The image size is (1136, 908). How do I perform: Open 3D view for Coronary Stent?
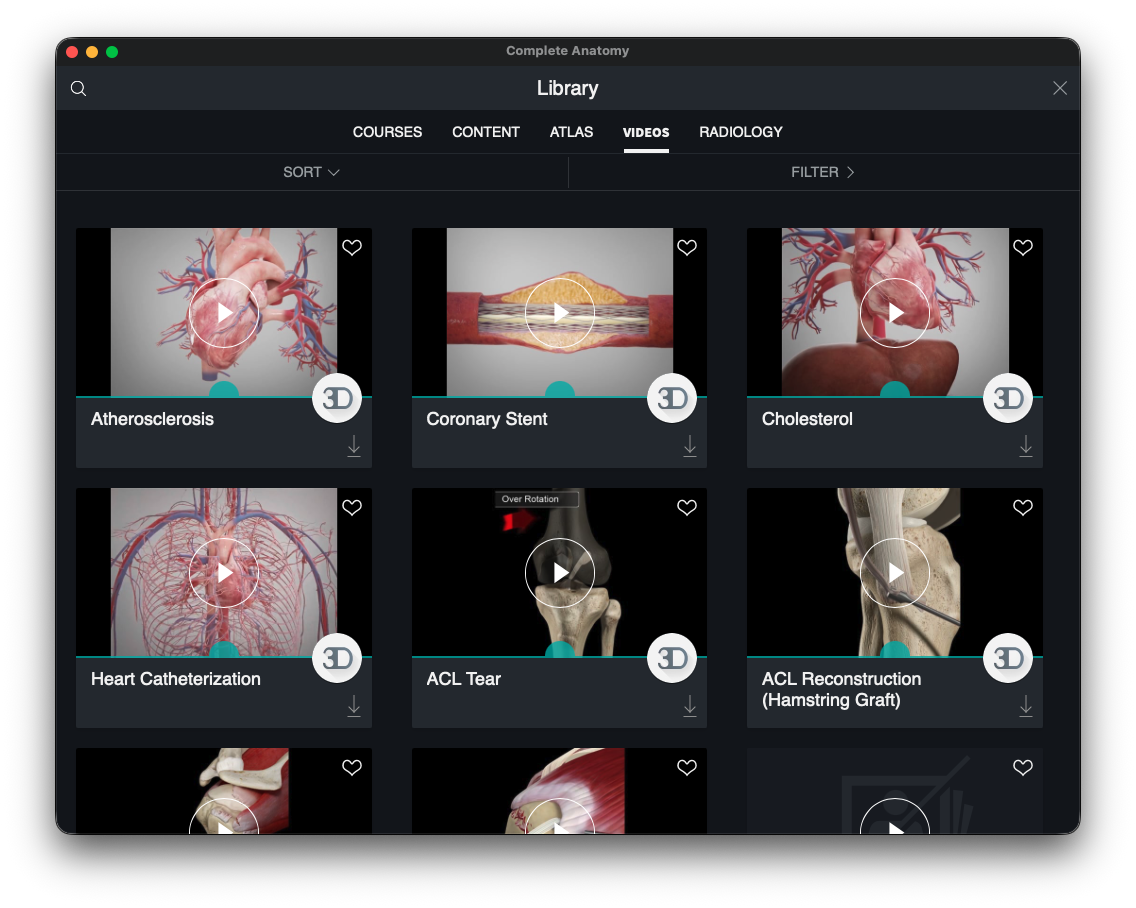tap(672, 398)
